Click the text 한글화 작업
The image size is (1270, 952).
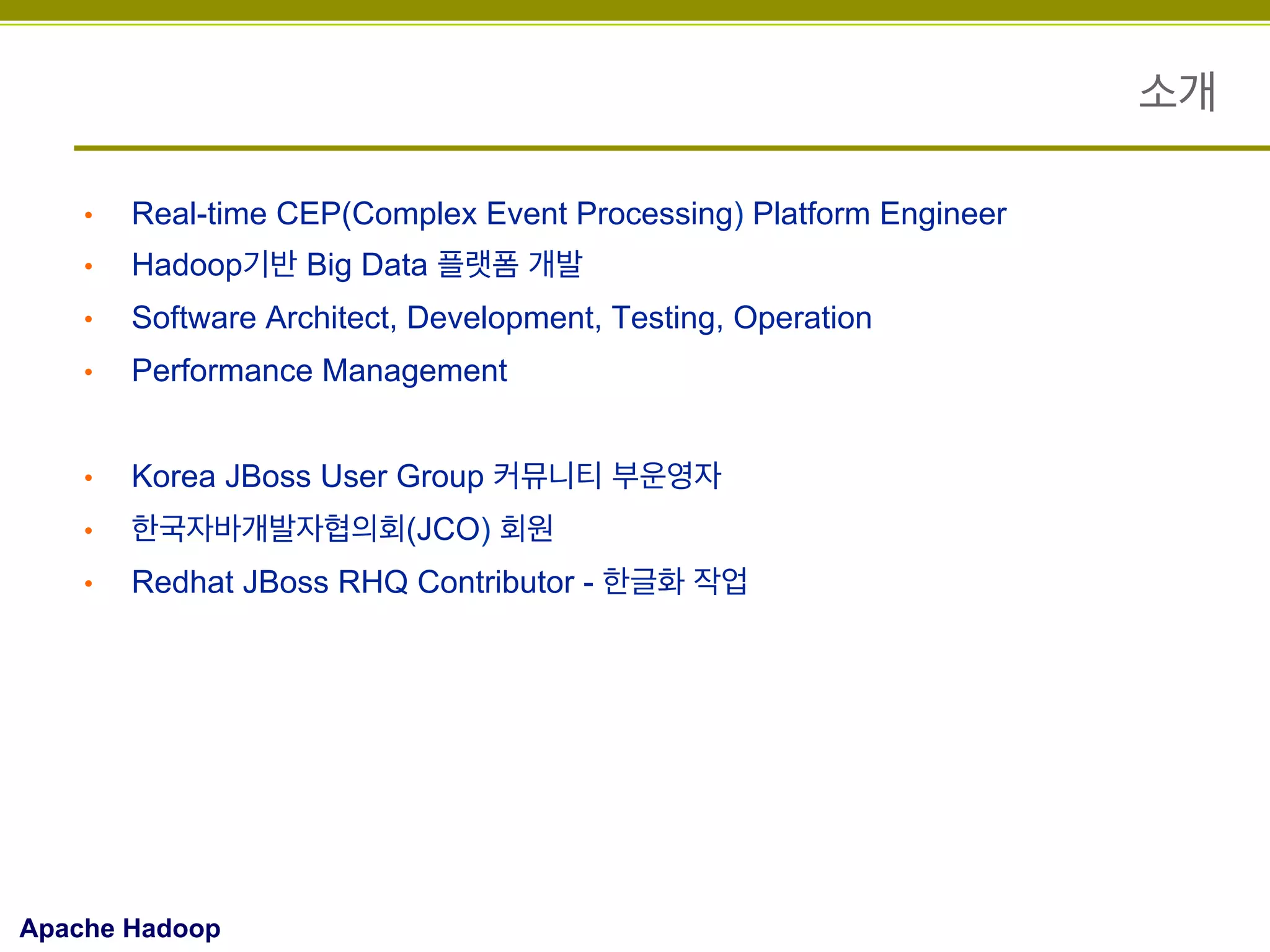pyautogui.click(x=675, y=582)
